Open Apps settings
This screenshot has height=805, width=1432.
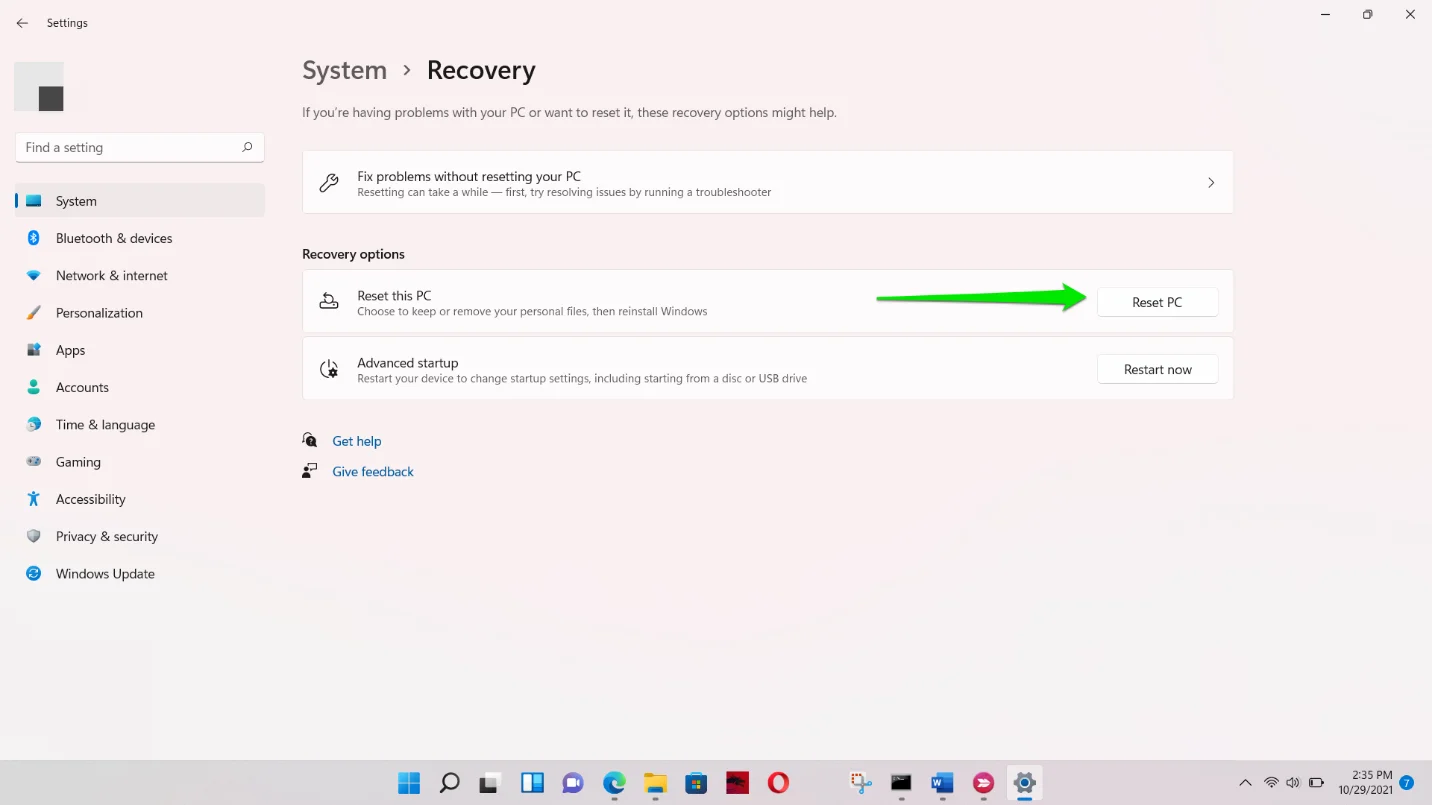click(x=140, y=350)
